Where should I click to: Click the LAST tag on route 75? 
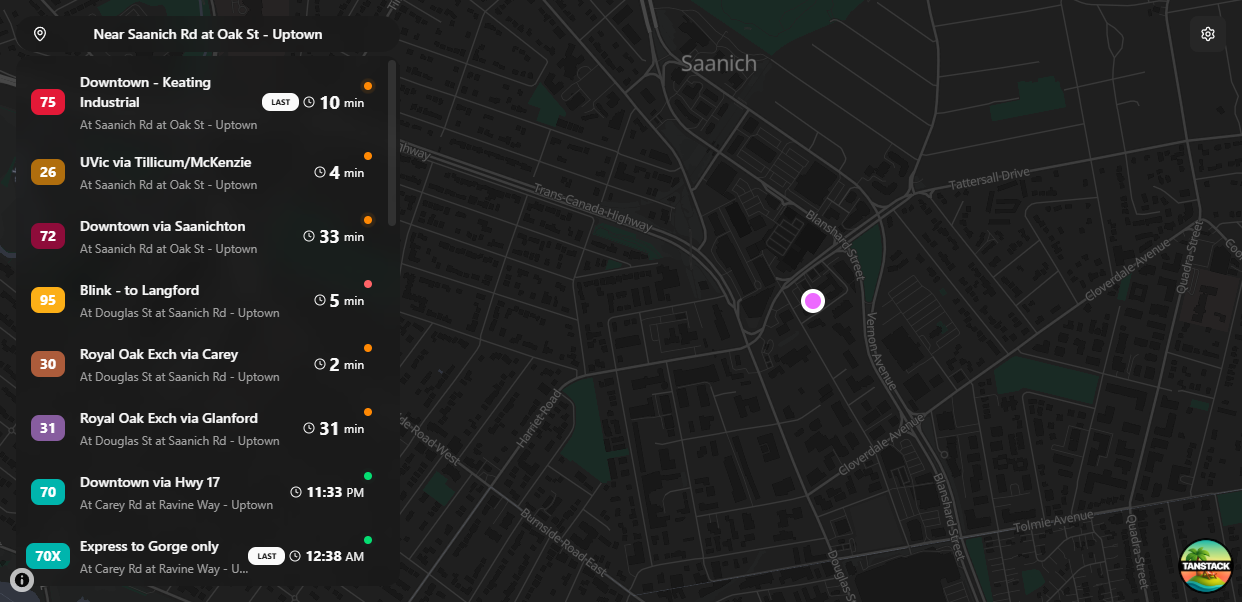click(x=280, y=102)
